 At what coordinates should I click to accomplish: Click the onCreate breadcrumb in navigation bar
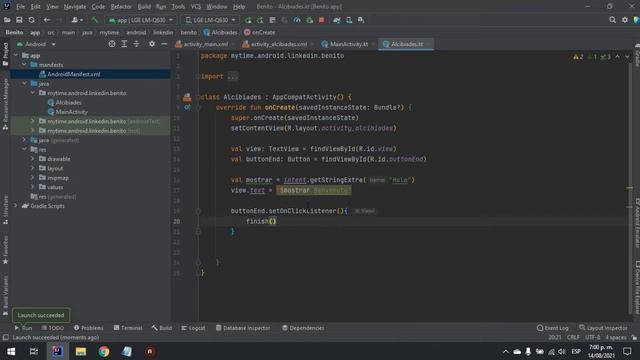(x=260, y=32)
